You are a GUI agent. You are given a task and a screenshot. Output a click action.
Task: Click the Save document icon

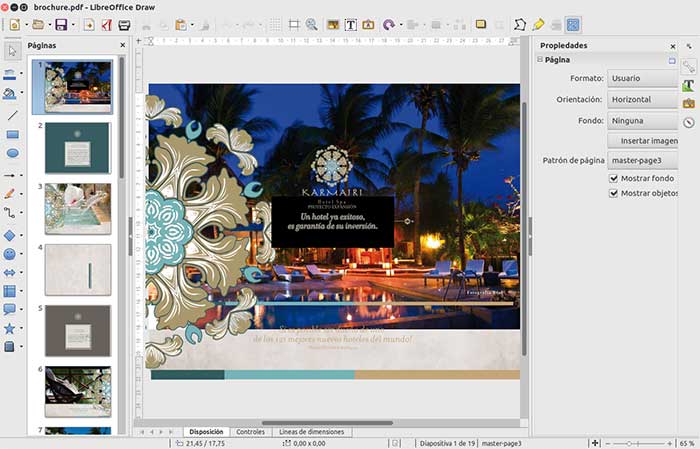click(61, 24)
